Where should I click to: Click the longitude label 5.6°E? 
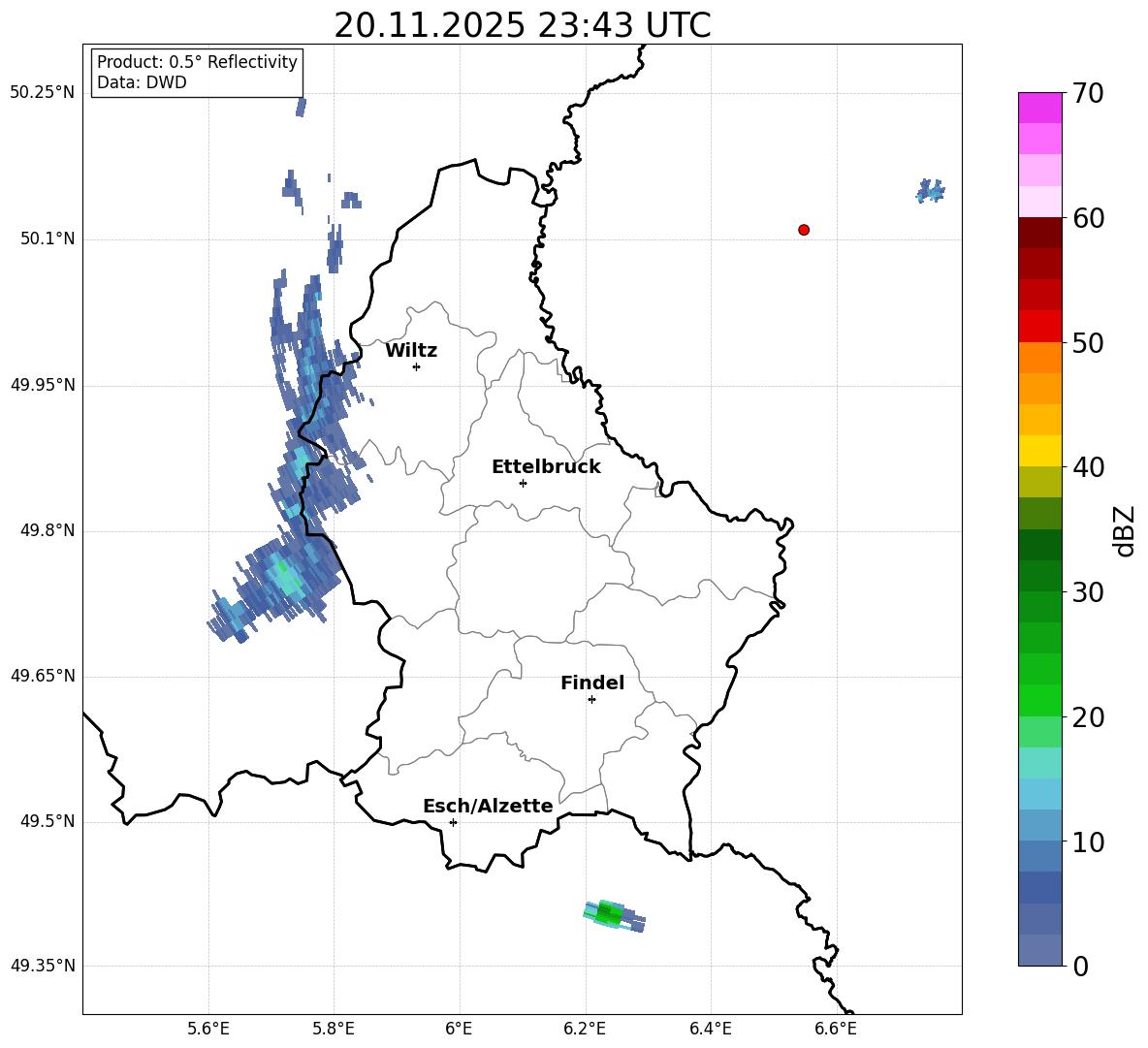[x=208, y=1029]
